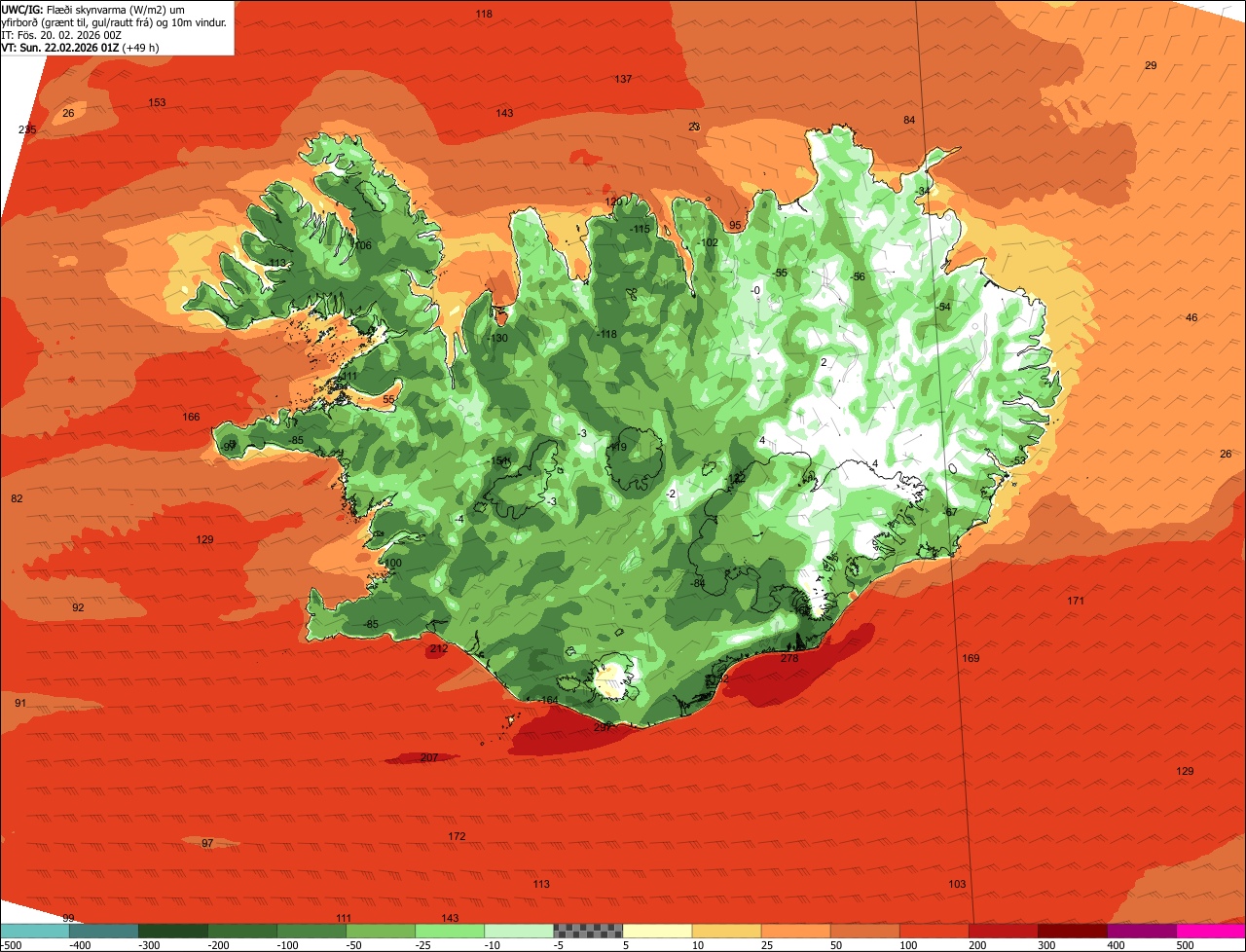This screenshot has width=1246, height=952.
Task: Click the flux value -55 in northeast Iceland
Action: [780, 274]
